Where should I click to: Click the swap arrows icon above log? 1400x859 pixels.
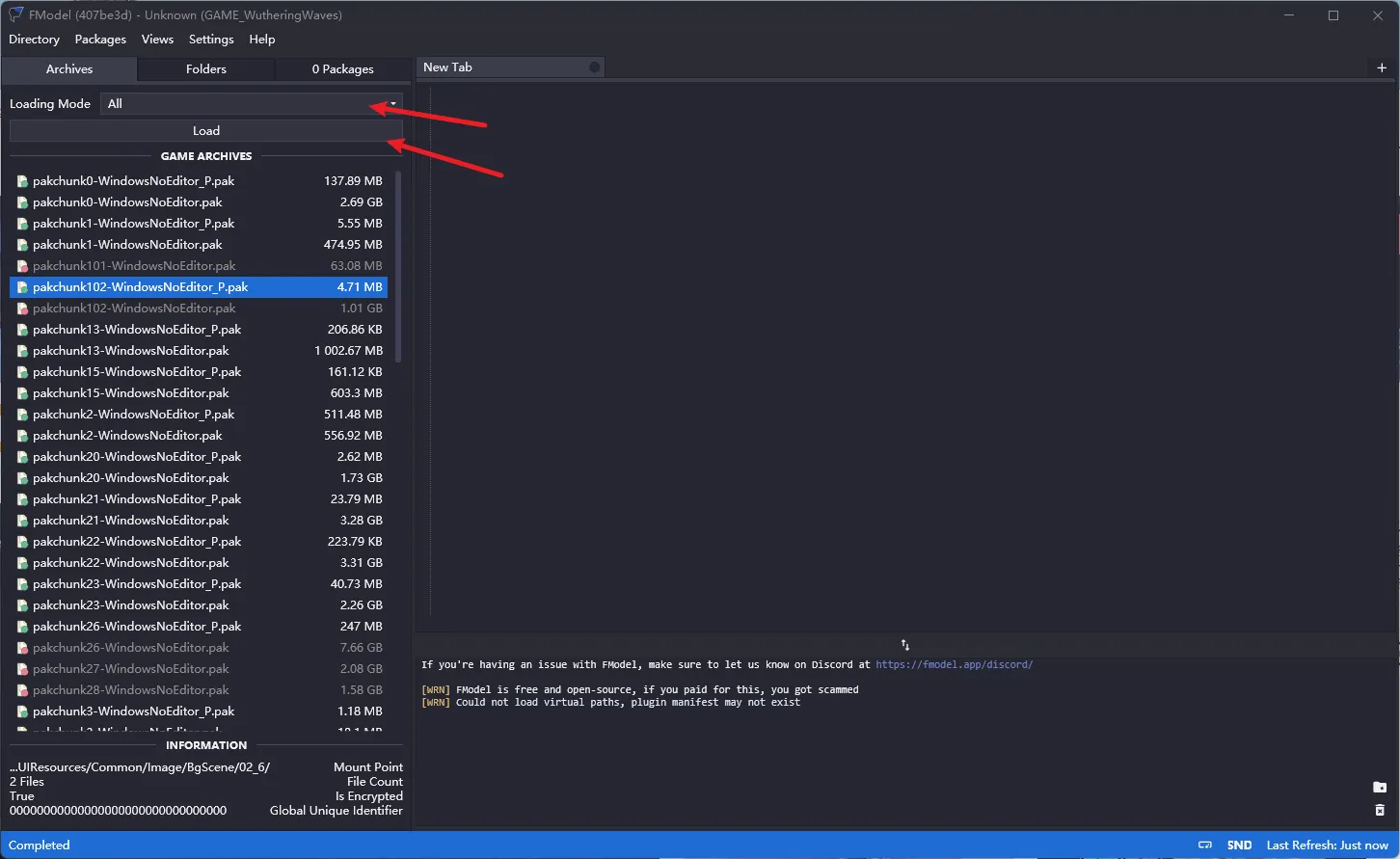905,645
